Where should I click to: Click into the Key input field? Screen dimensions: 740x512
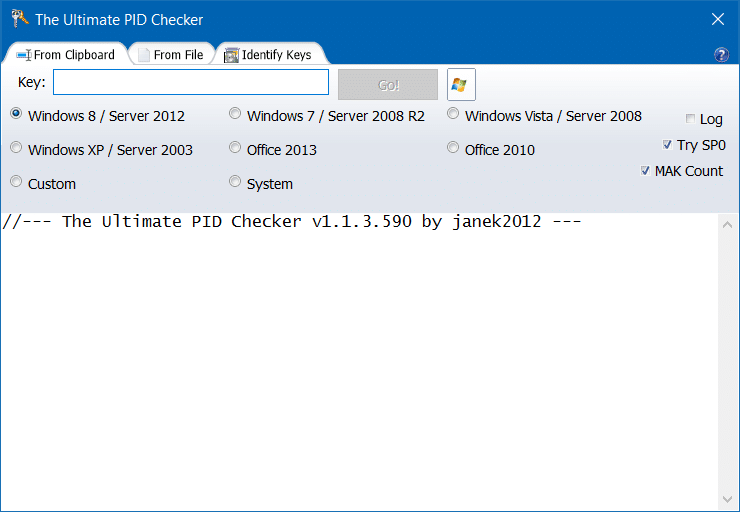coord(191,82)
